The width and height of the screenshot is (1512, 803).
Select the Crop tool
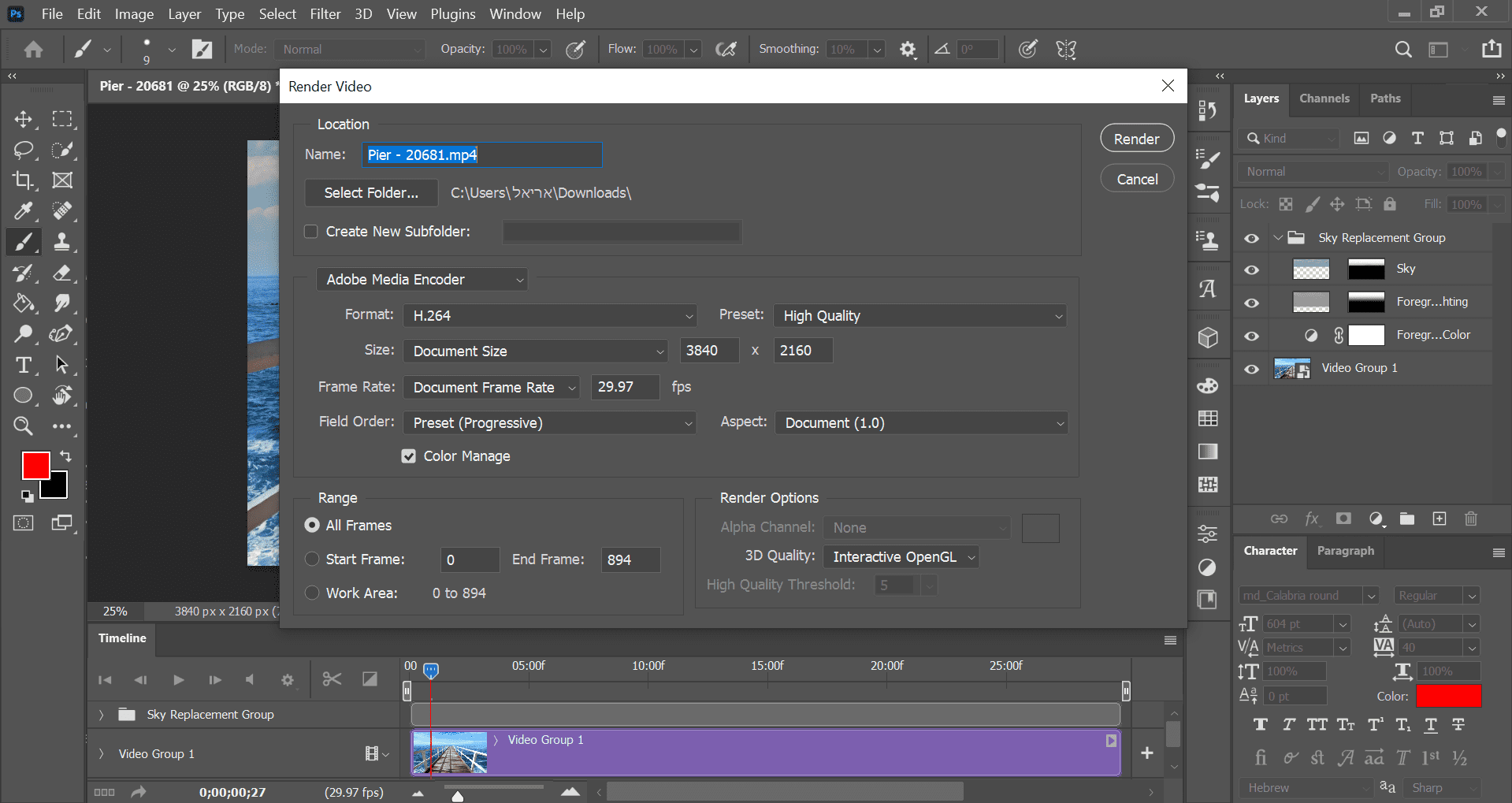pyautogui.click(x=23, y=180)
